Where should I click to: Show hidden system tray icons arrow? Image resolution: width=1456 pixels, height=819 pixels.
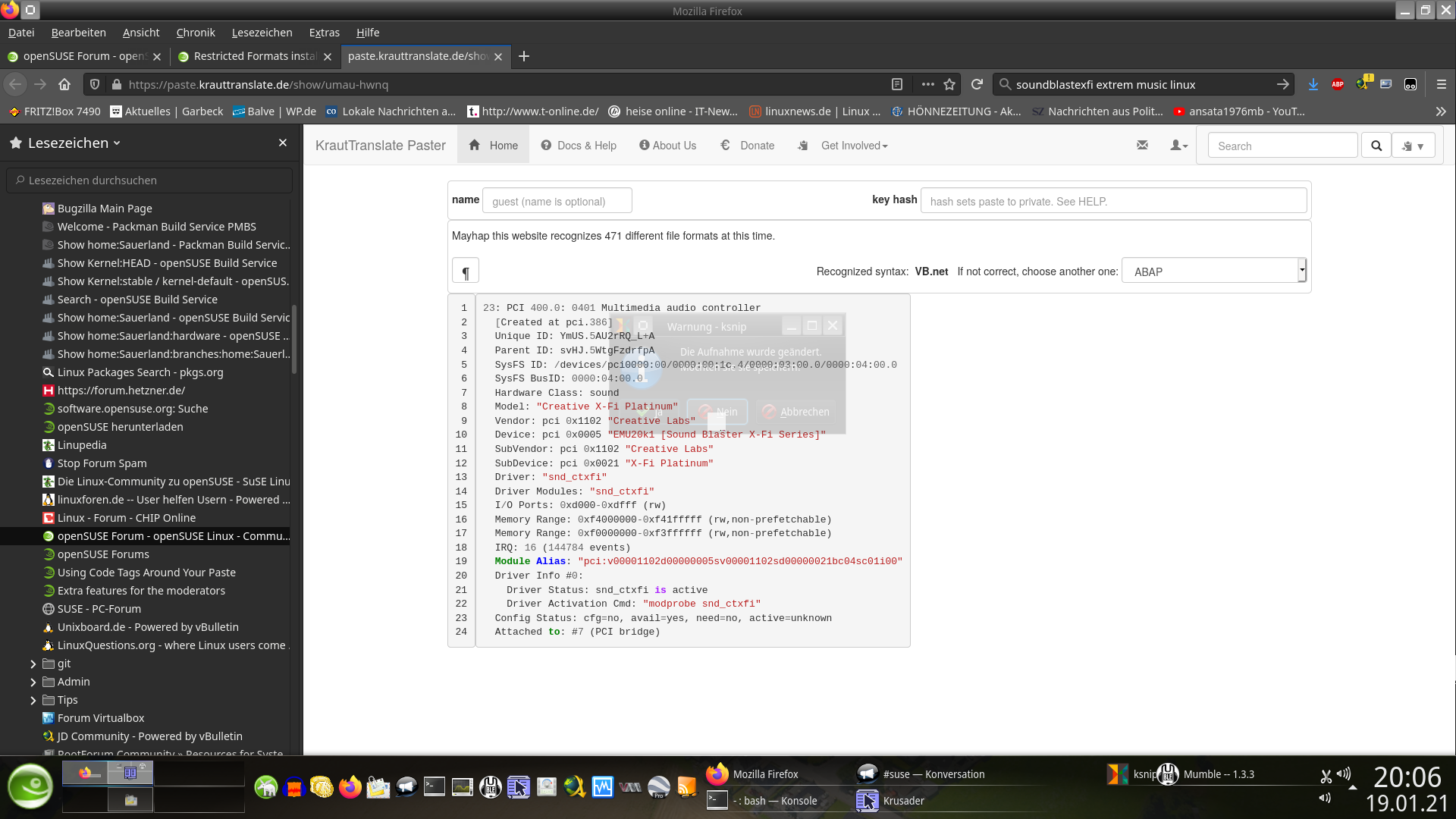[1353, 788]
